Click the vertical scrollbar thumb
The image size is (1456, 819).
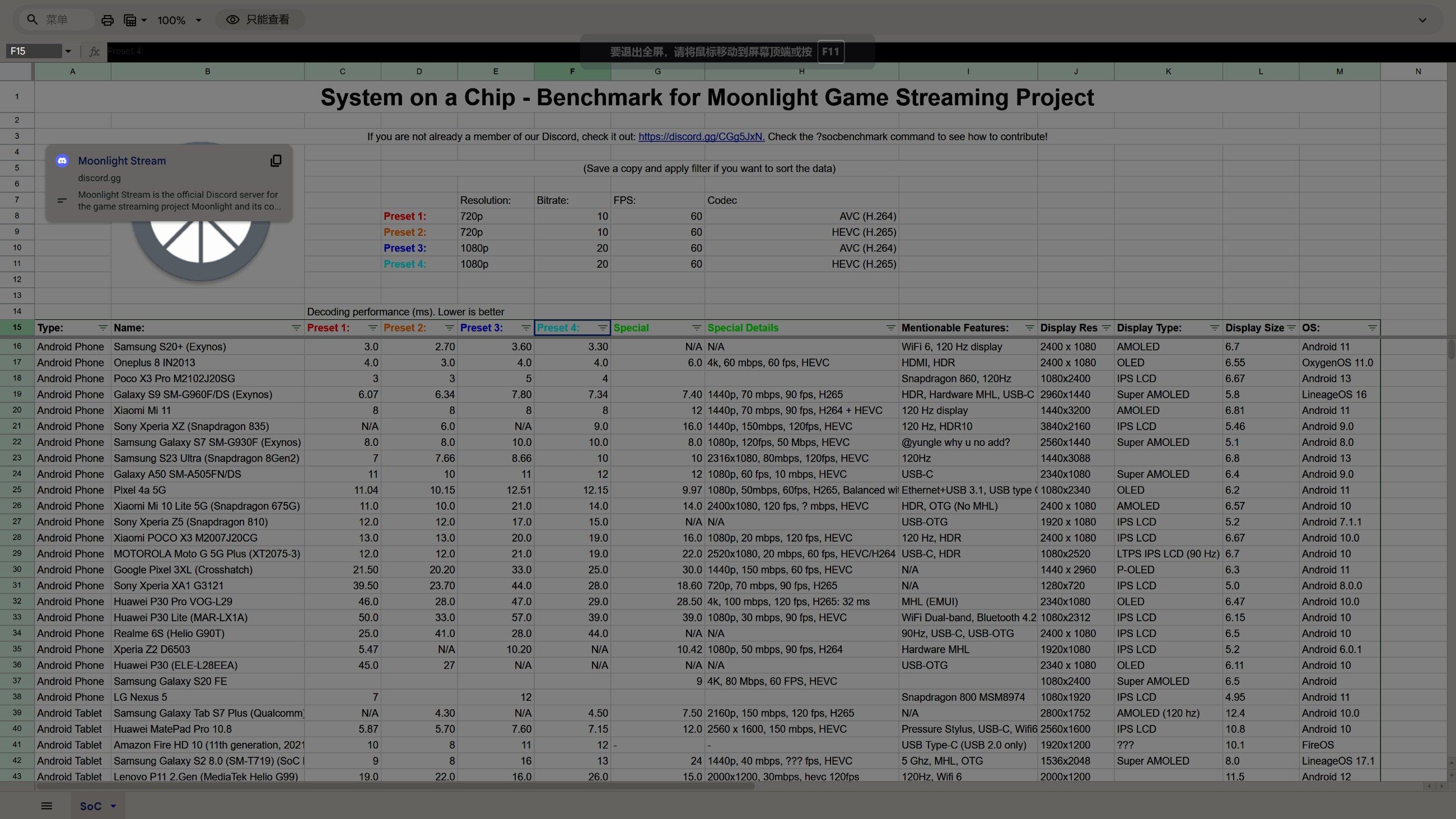1450,349
